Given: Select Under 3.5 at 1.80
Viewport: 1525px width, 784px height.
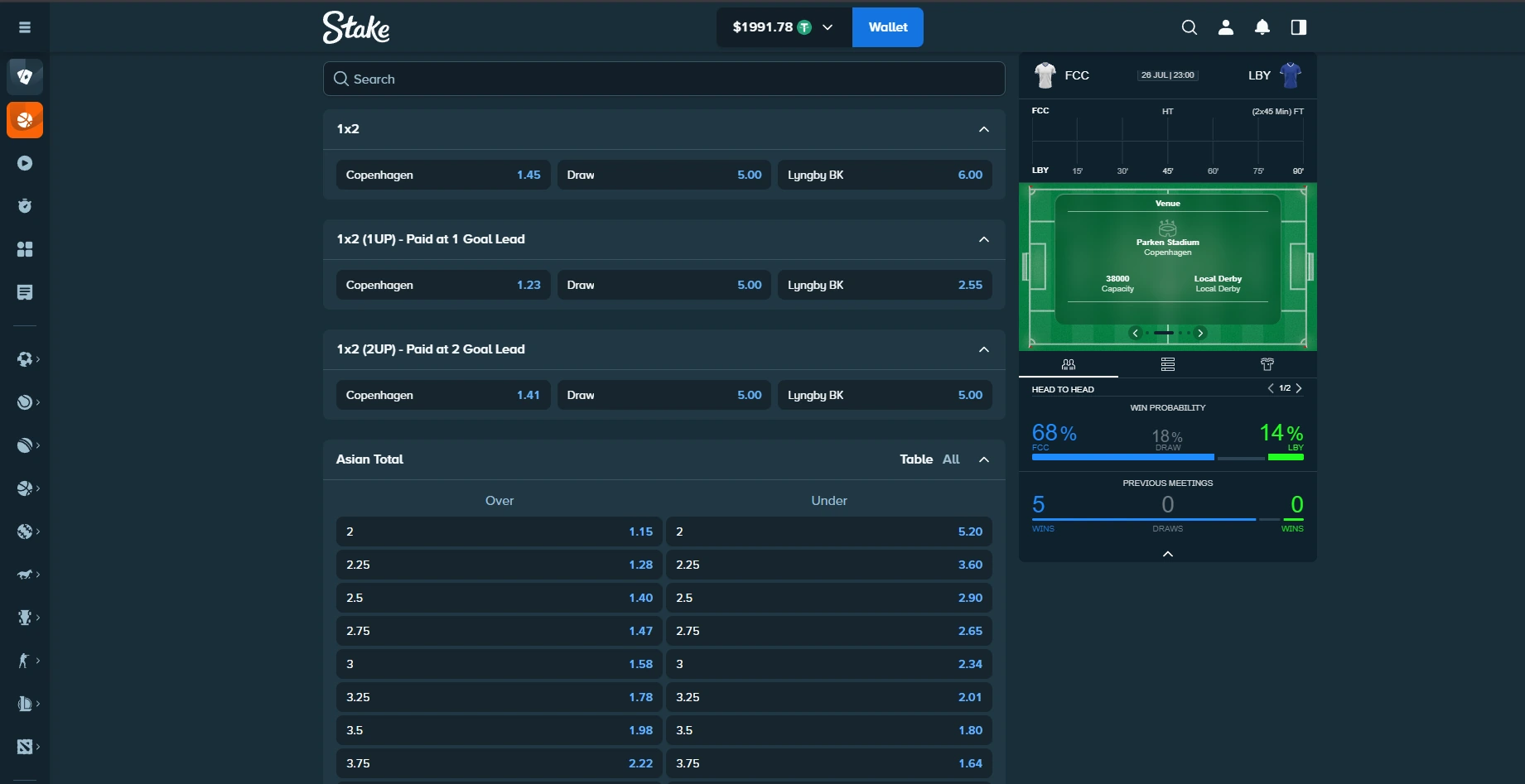Looking at the screenshot, I should point(829,730).
